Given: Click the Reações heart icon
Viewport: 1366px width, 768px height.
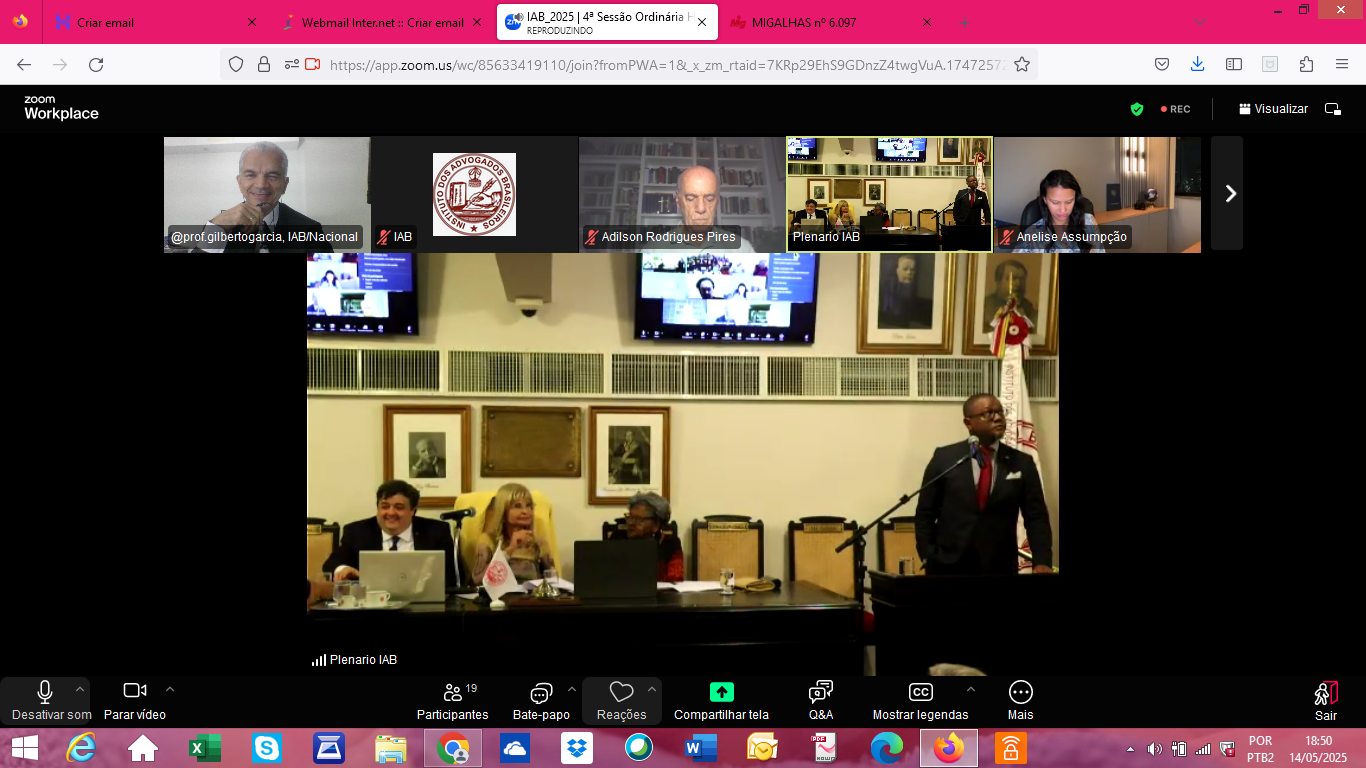Looking at the screenshot, I should pyautogui.click(x=621, y=693).
